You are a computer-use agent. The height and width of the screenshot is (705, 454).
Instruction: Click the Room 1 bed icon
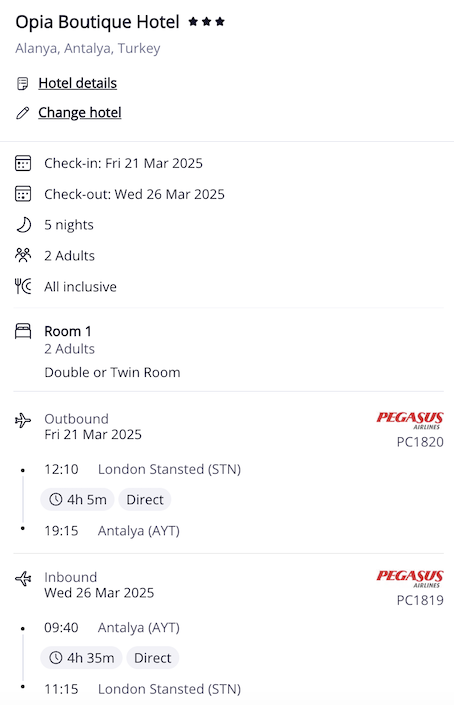point(23,331)
